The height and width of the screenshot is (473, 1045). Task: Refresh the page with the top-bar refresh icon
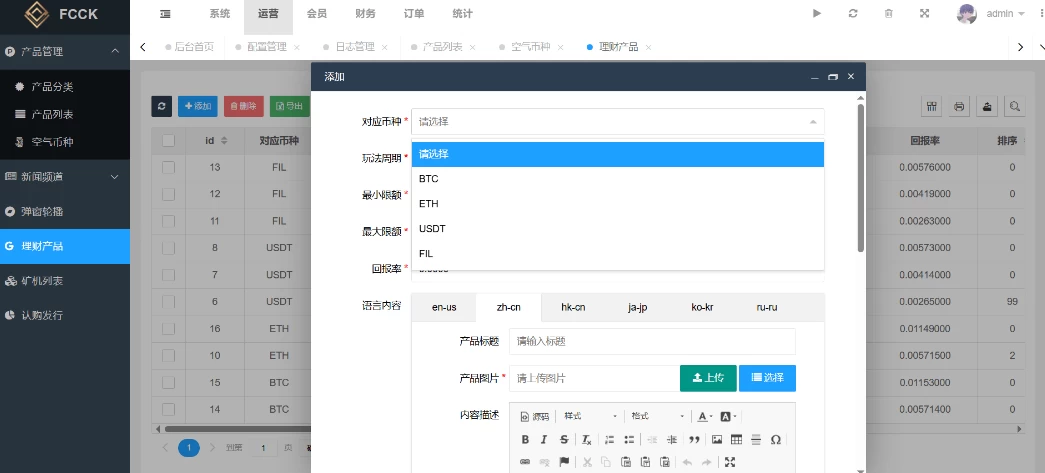(x=853, y=13)
